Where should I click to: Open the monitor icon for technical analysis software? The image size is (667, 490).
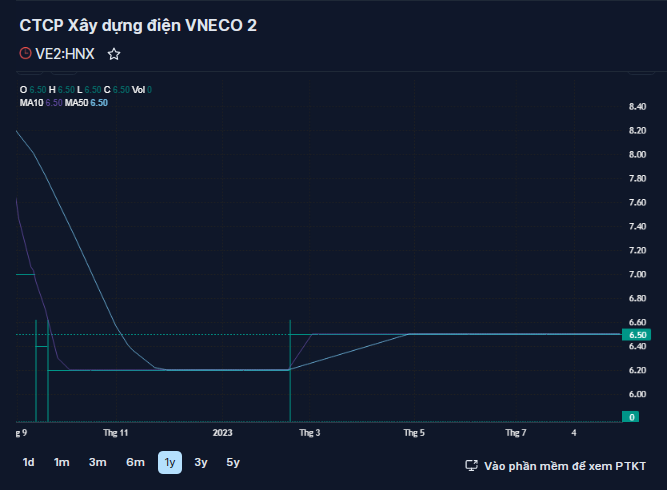(x=471, y=466)
